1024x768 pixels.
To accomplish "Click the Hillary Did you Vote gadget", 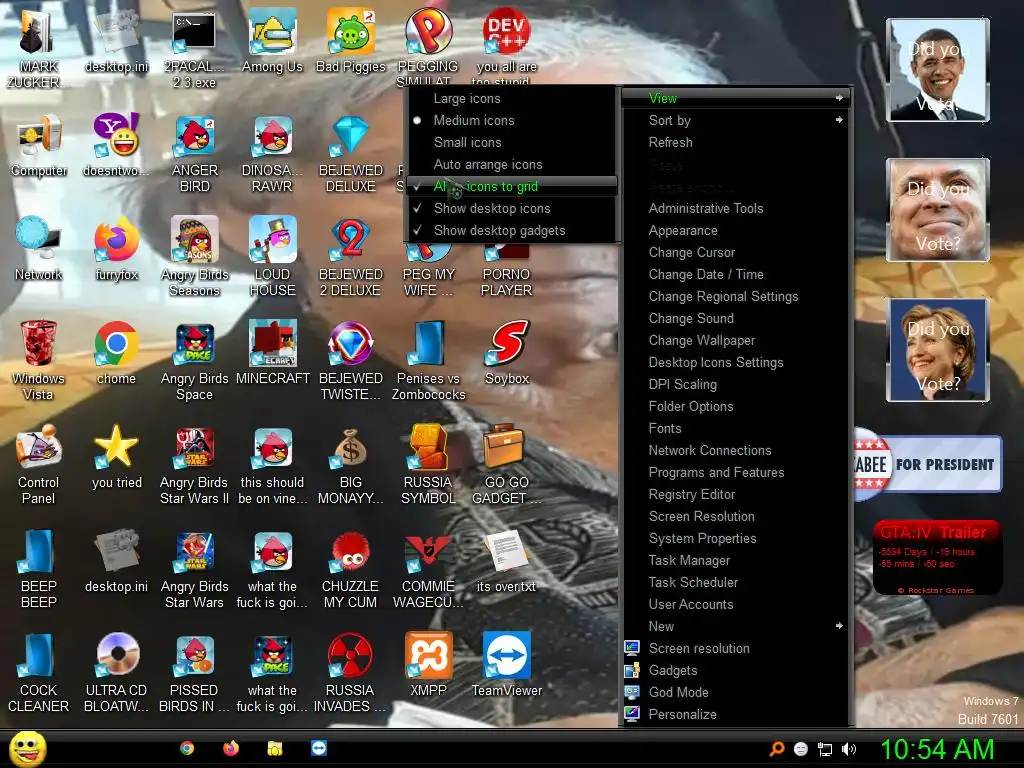I will [x=938, y=350].
